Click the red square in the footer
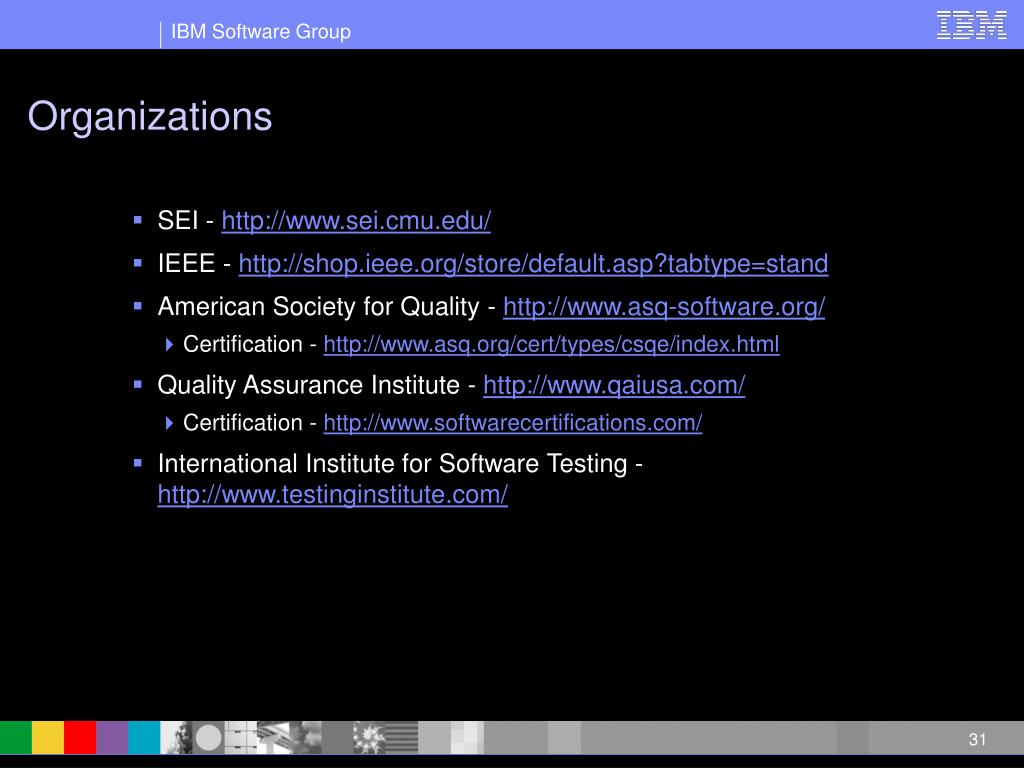The height and width of the screenshot is (768, 1024). (80, 737)
